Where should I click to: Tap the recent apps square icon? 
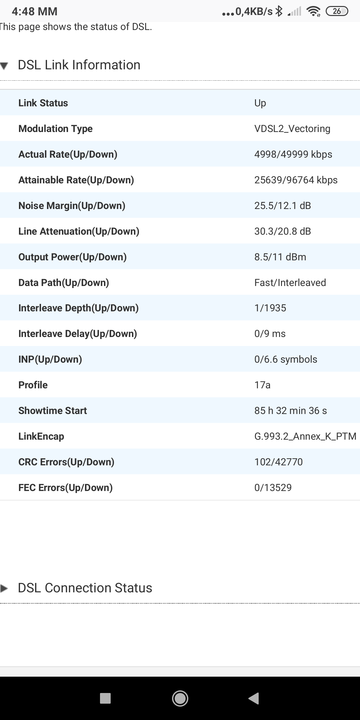pos(105,698)
